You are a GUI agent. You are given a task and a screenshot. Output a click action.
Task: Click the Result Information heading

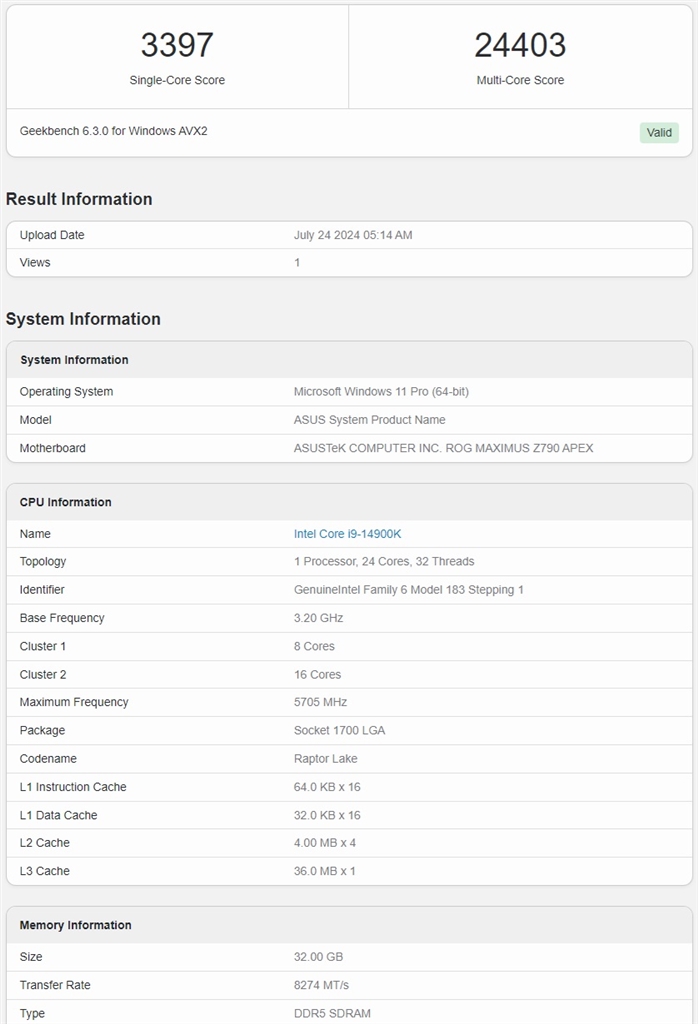pos(79,199)
